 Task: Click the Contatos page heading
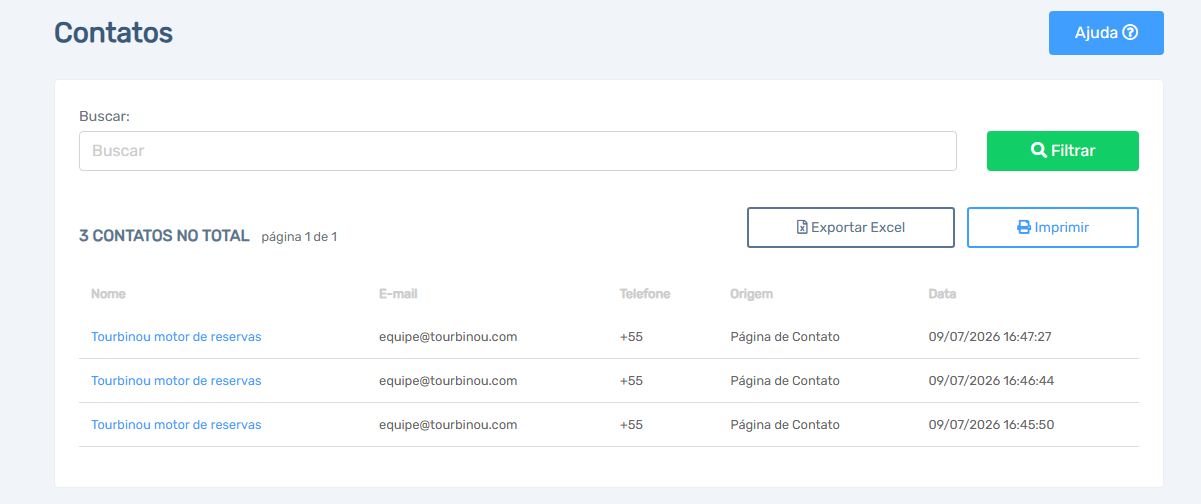click(x=113, y=32)
